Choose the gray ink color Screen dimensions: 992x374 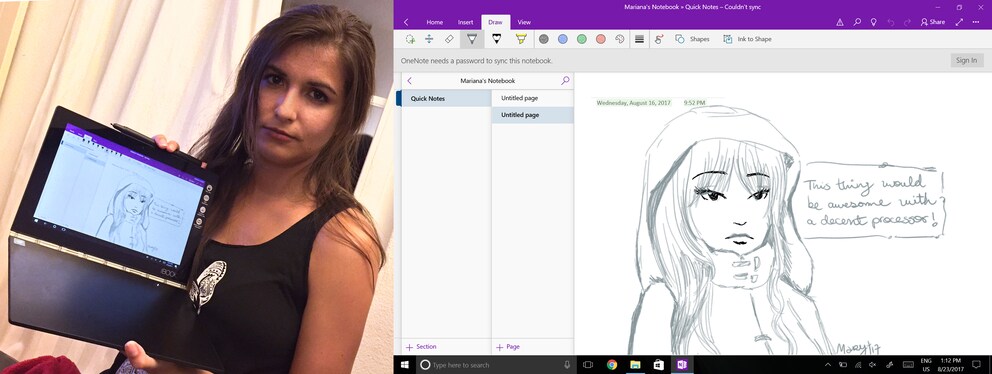pos(543,39)
